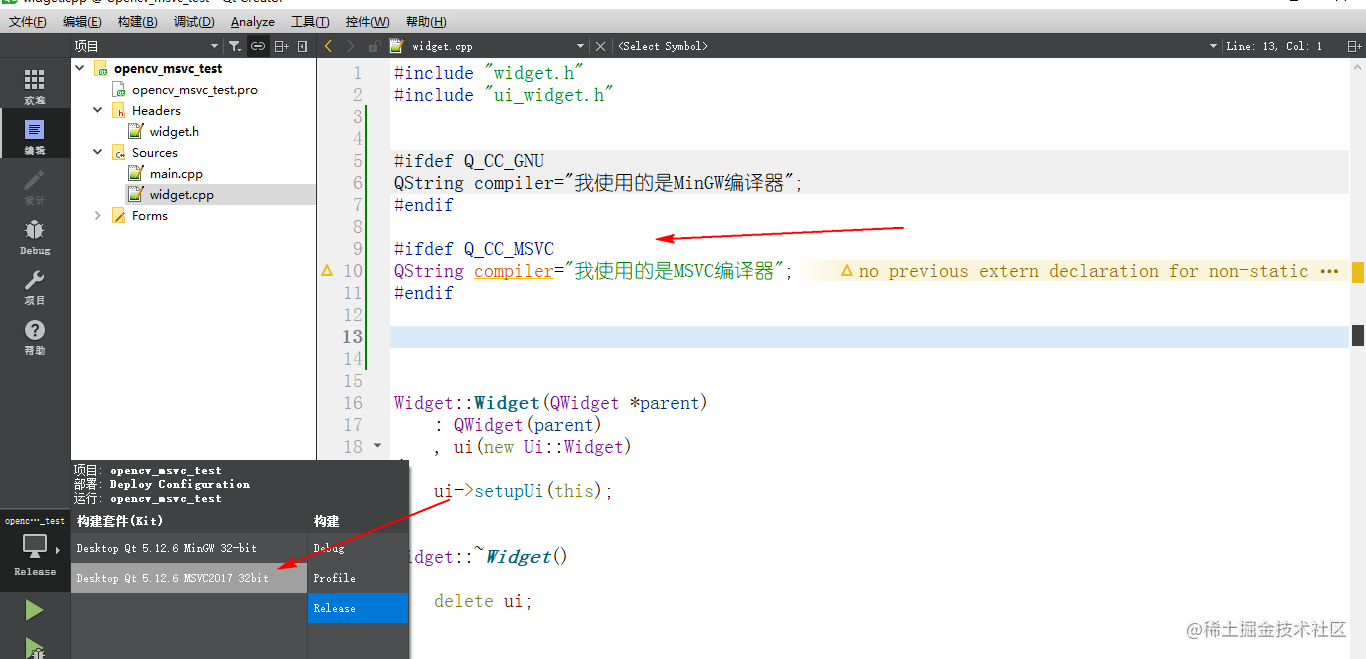Click the orange warning marker on scrollbar
Screen dimensions: 1366x659
click(1358, 272)
